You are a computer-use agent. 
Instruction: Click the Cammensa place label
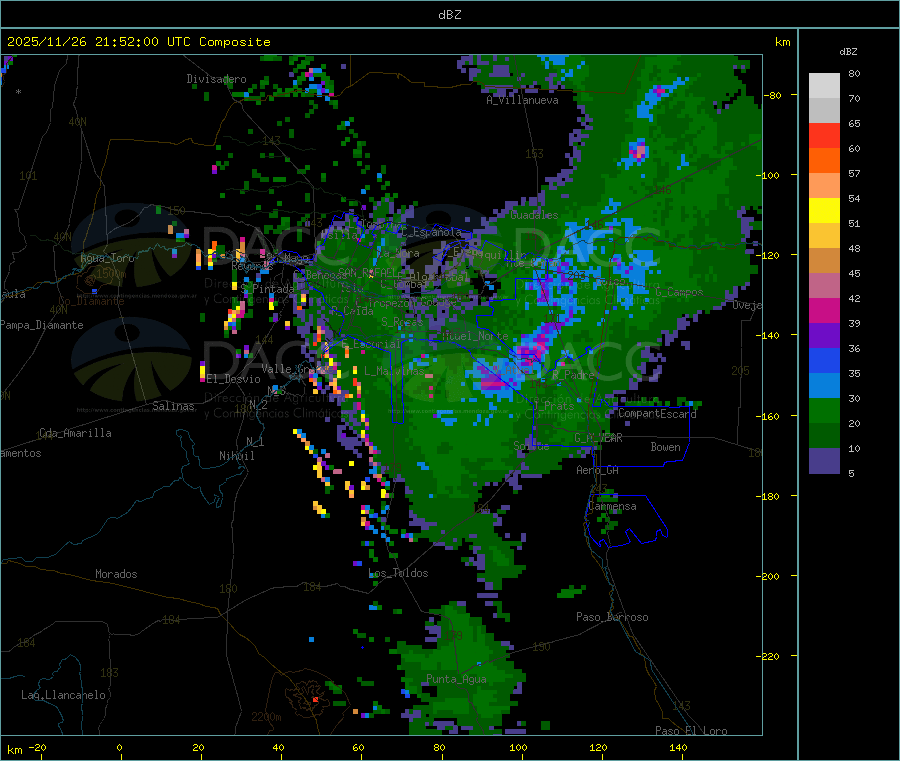pos(612,506)
